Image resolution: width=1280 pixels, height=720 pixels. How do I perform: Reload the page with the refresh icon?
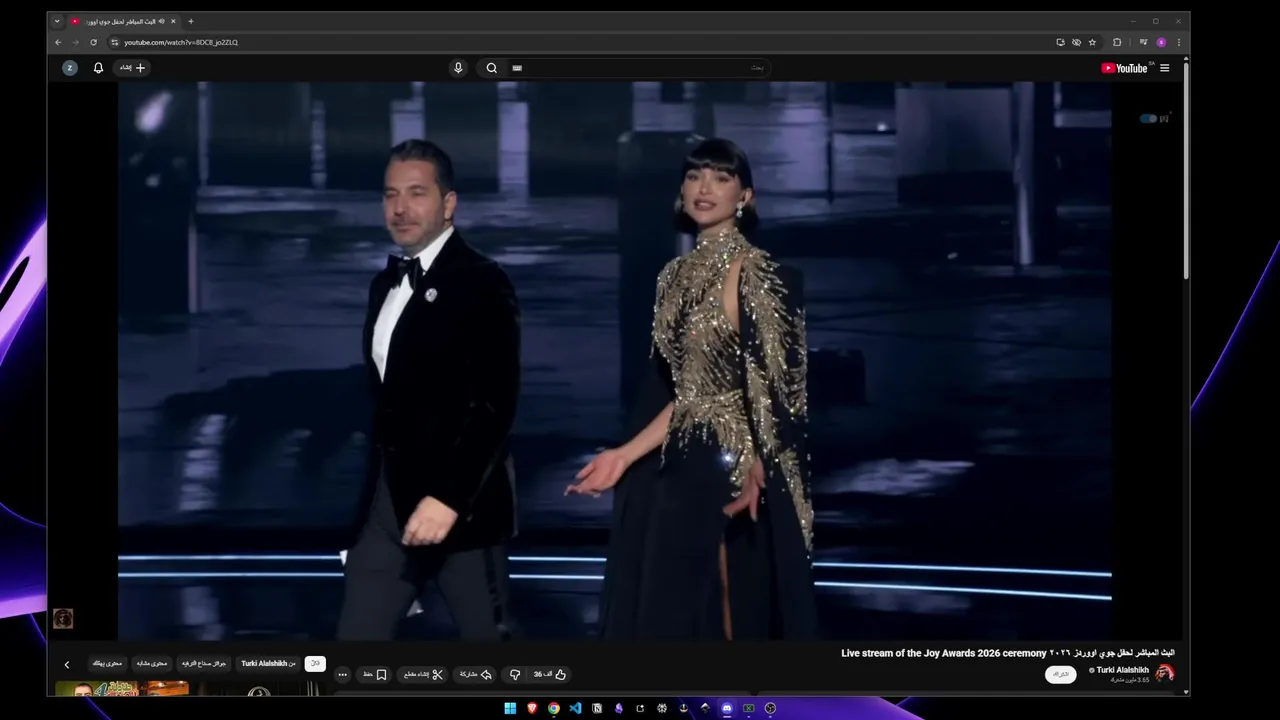coord(94,42)
